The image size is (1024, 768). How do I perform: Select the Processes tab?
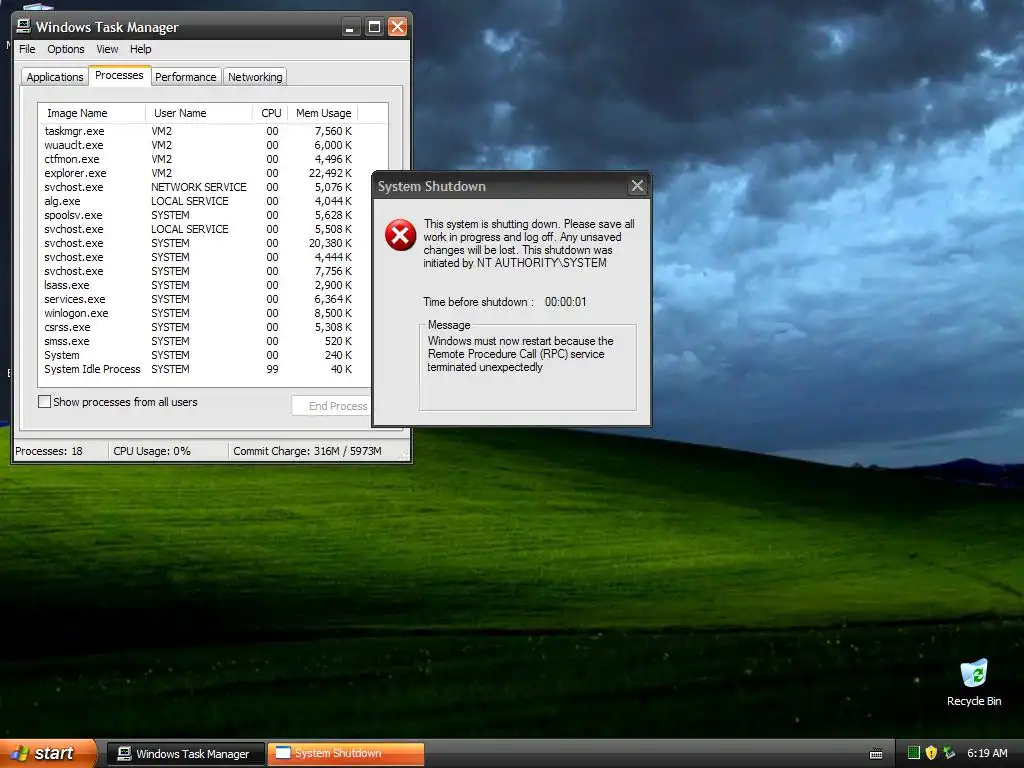(120, 75)
